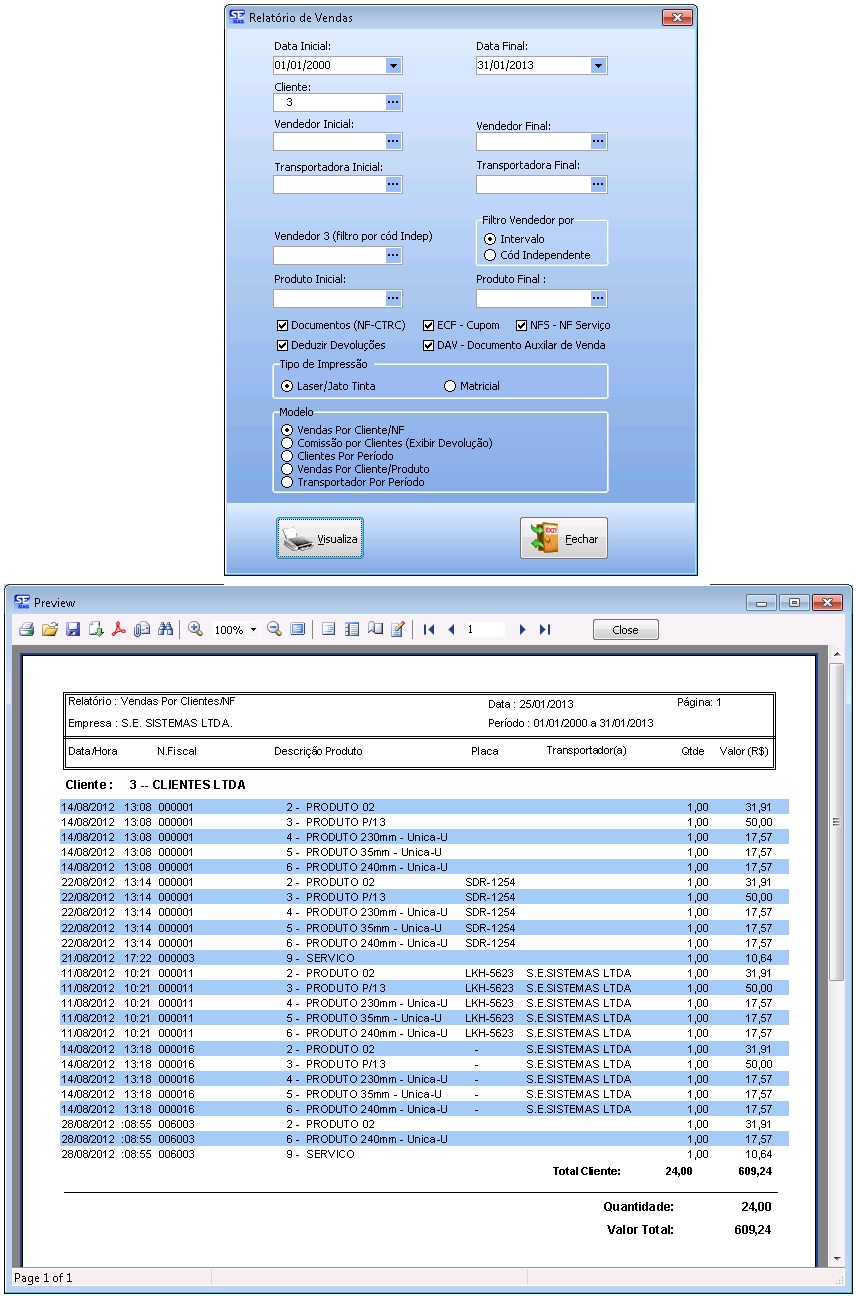Open the Data Inicial date dropdown

click(x=393, y=66)
